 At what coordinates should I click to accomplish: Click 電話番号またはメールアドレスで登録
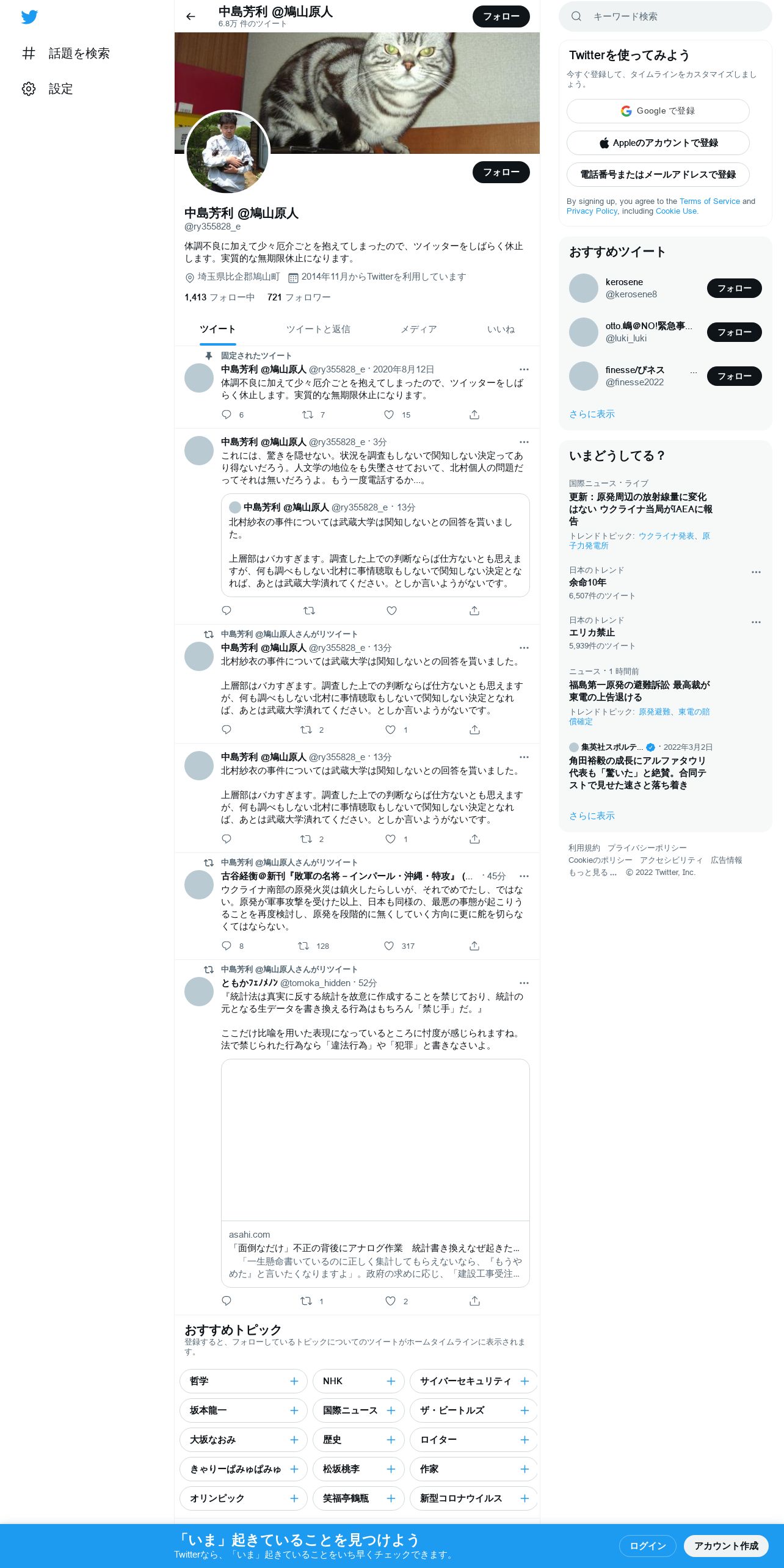658,175
